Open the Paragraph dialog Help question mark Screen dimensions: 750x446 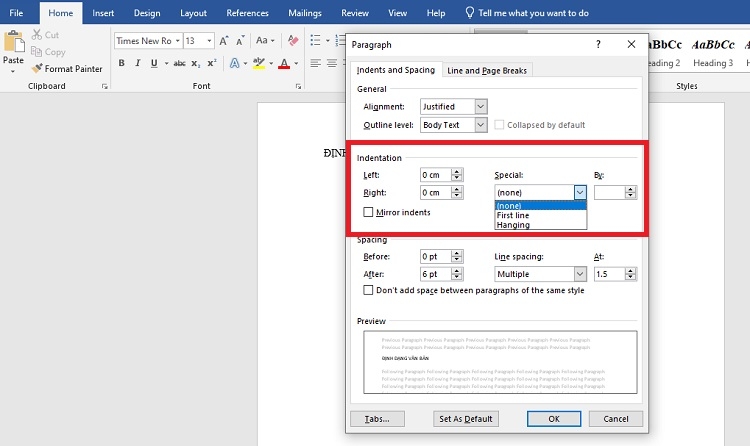point(598,45)
